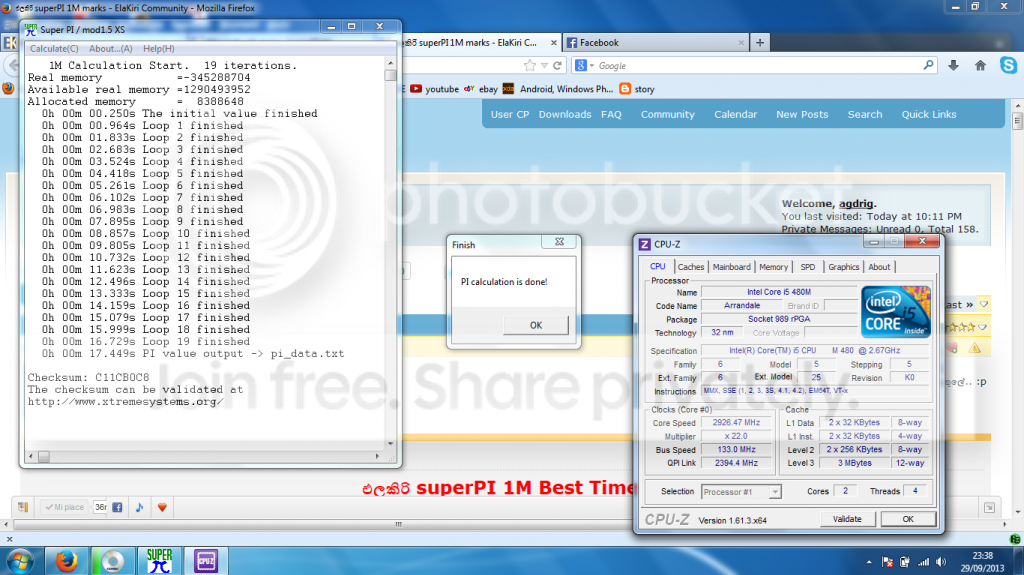Screen dimensions: 1024x575
Task: Click the Super PI vertical scrollbar thumb
Action: point(391,75)
